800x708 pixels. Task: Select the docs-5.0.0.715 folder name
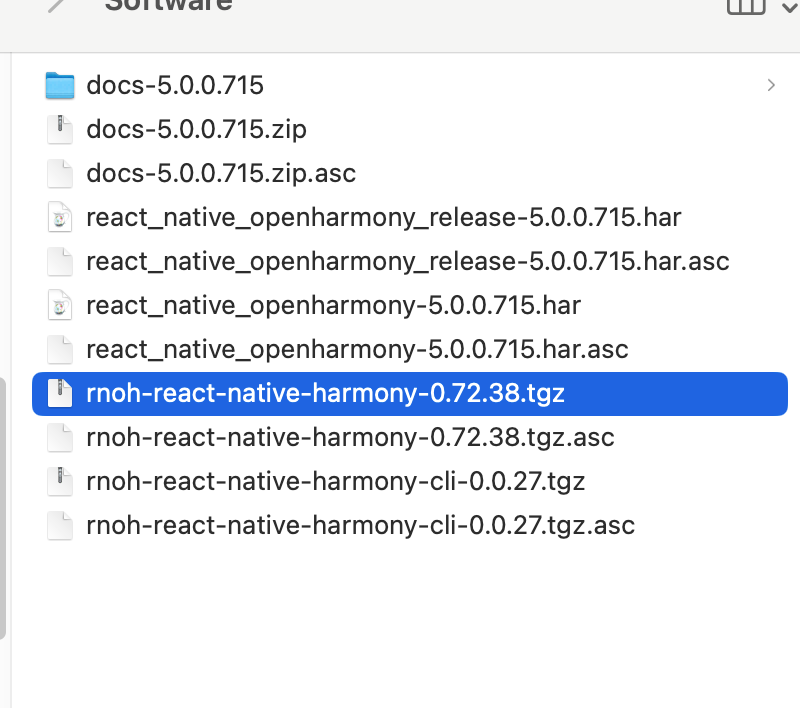[175, 85]
